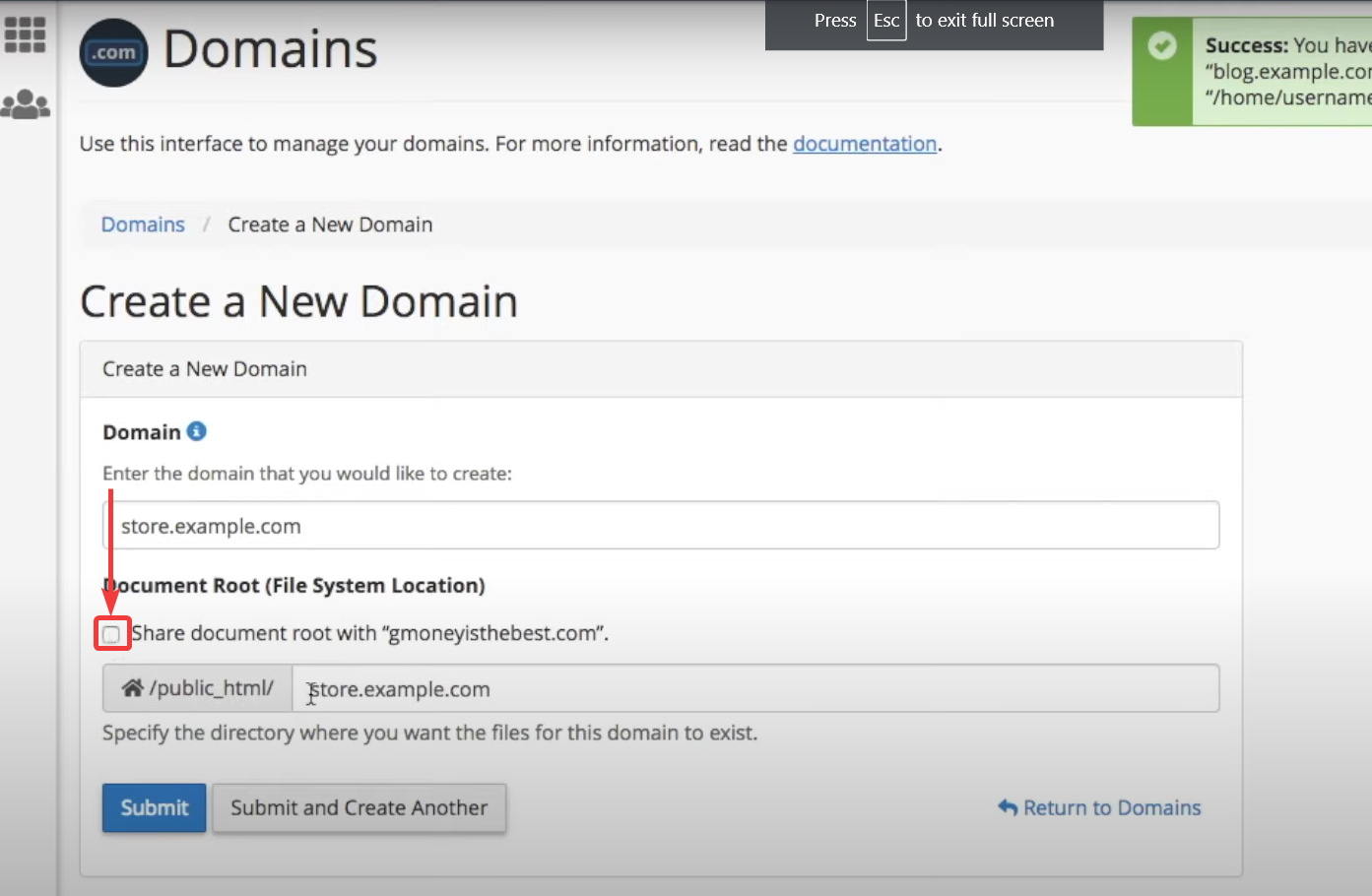The height and width of the screenshot is (896, 1372).
Task: Open the user manager people icon
Action: (x=26, y=103)
